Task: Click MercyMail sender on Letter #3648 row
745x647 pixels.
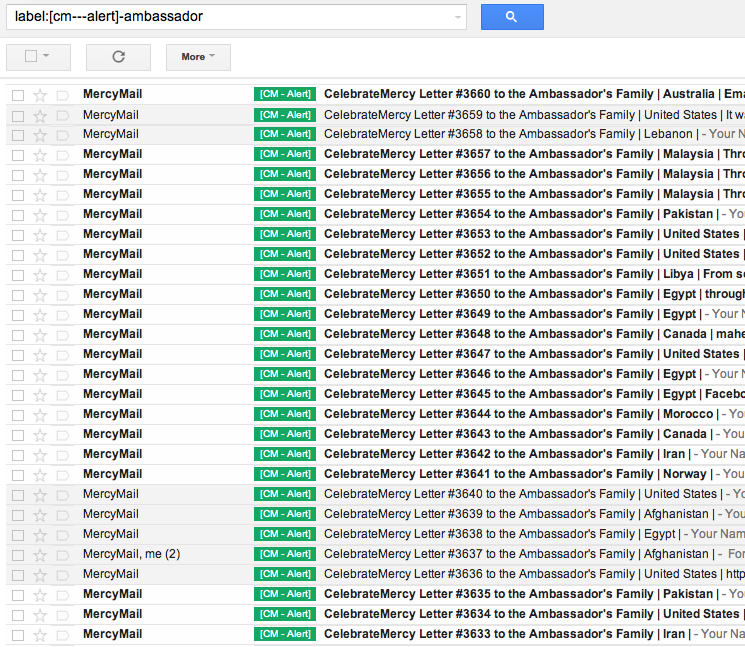Action: (113, 334)
